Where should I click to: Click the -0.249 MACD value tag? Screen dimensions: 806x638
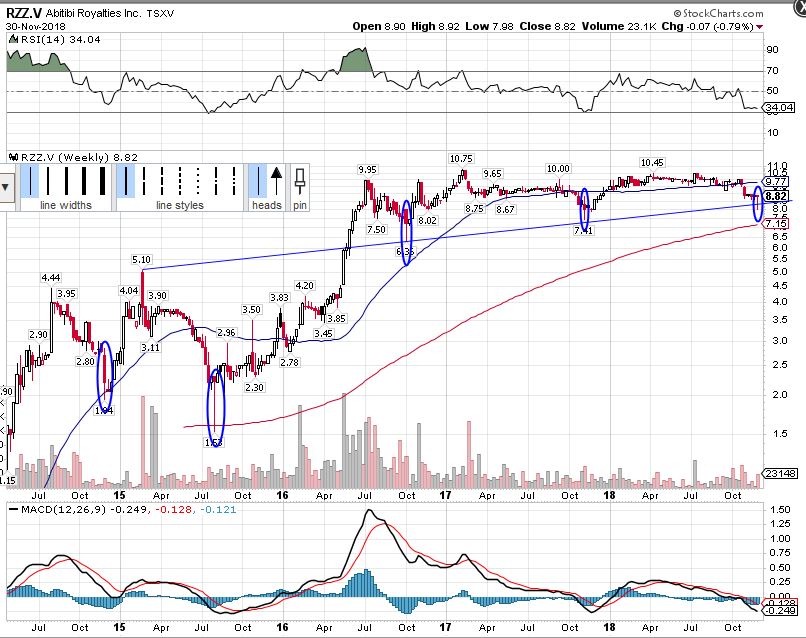(781, 610)
